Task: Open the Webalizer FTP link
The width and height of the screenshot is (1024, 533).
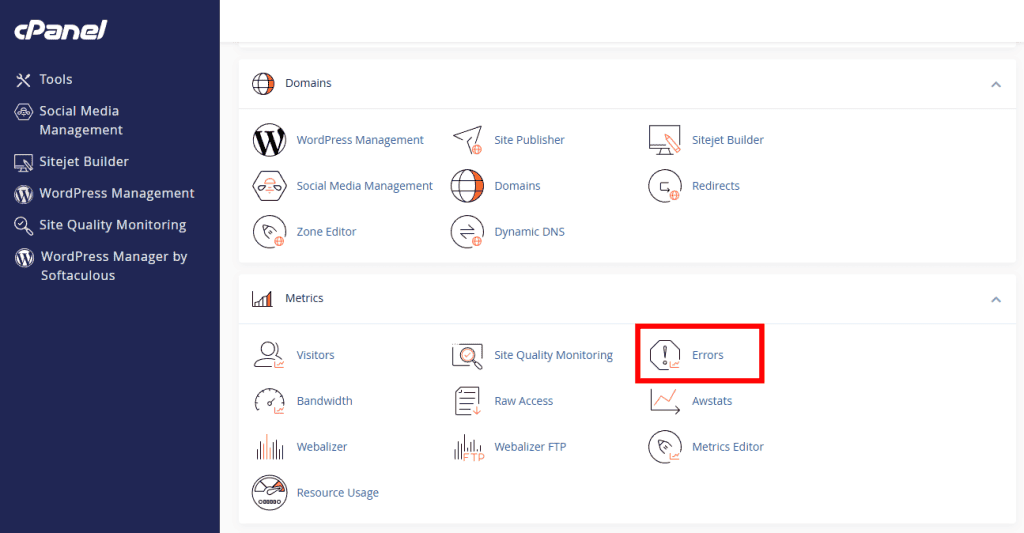Action: 530,447
